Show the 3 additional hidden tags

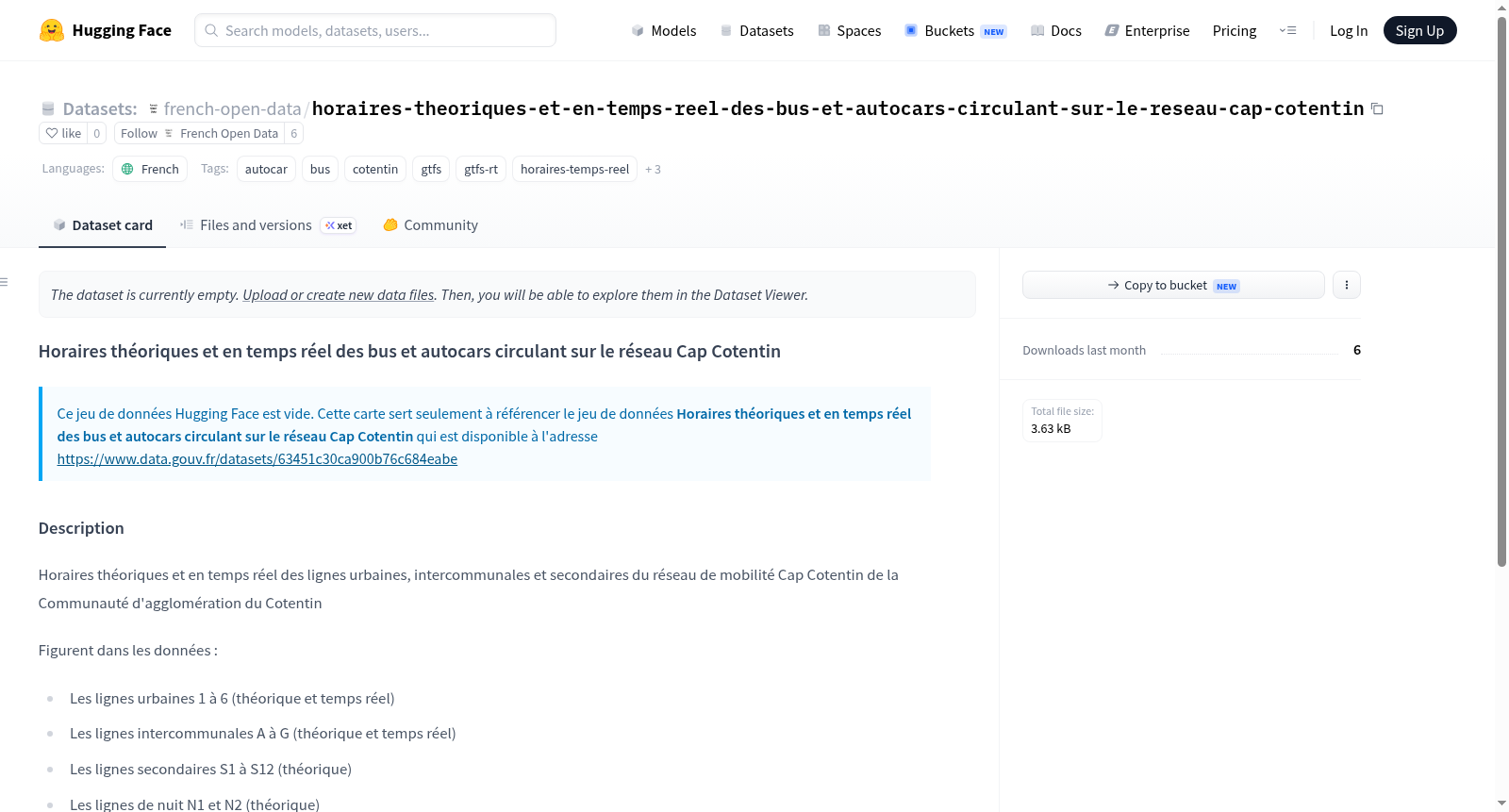[x=653, y=170]
